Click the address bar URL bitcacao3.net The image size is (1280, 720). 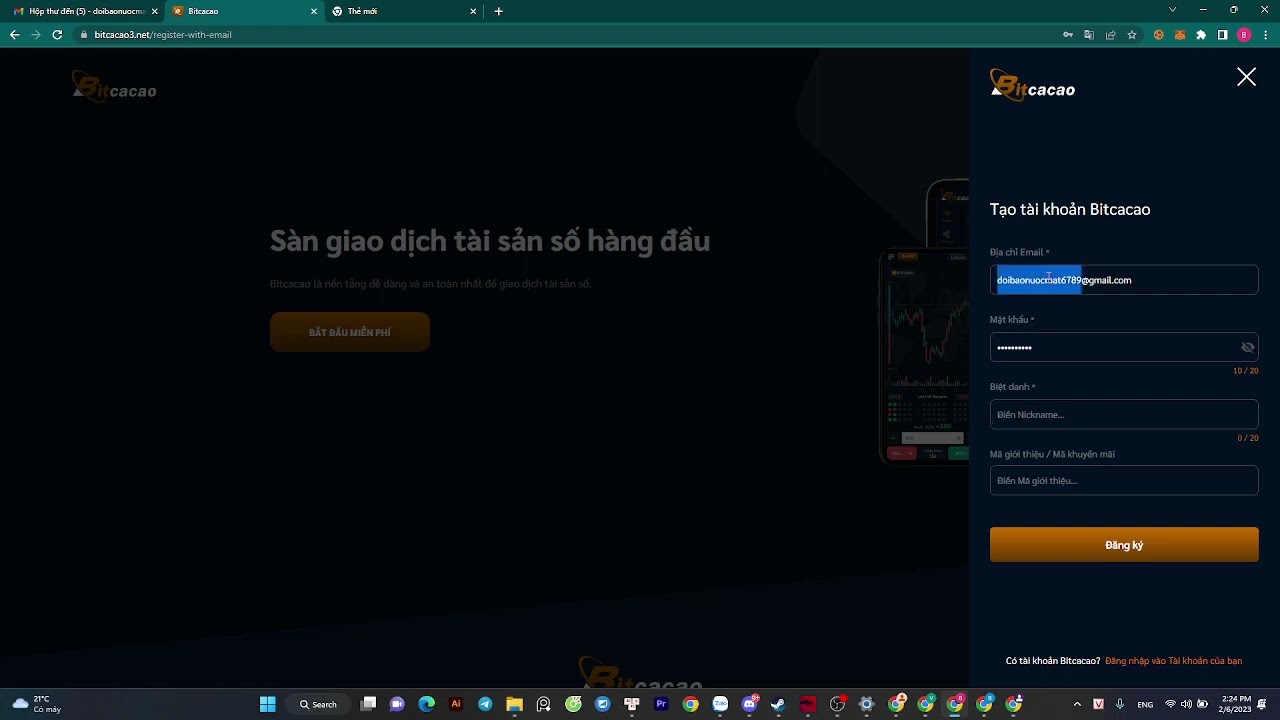(x=163, y=34)
